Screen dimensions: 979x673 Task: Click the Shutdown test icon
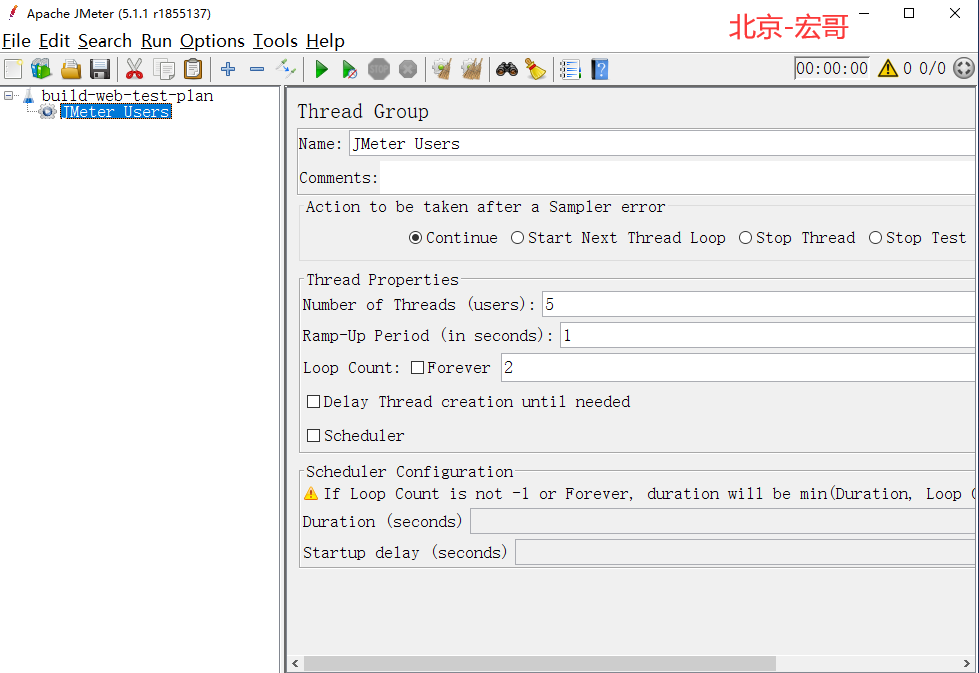click(408, 69)
